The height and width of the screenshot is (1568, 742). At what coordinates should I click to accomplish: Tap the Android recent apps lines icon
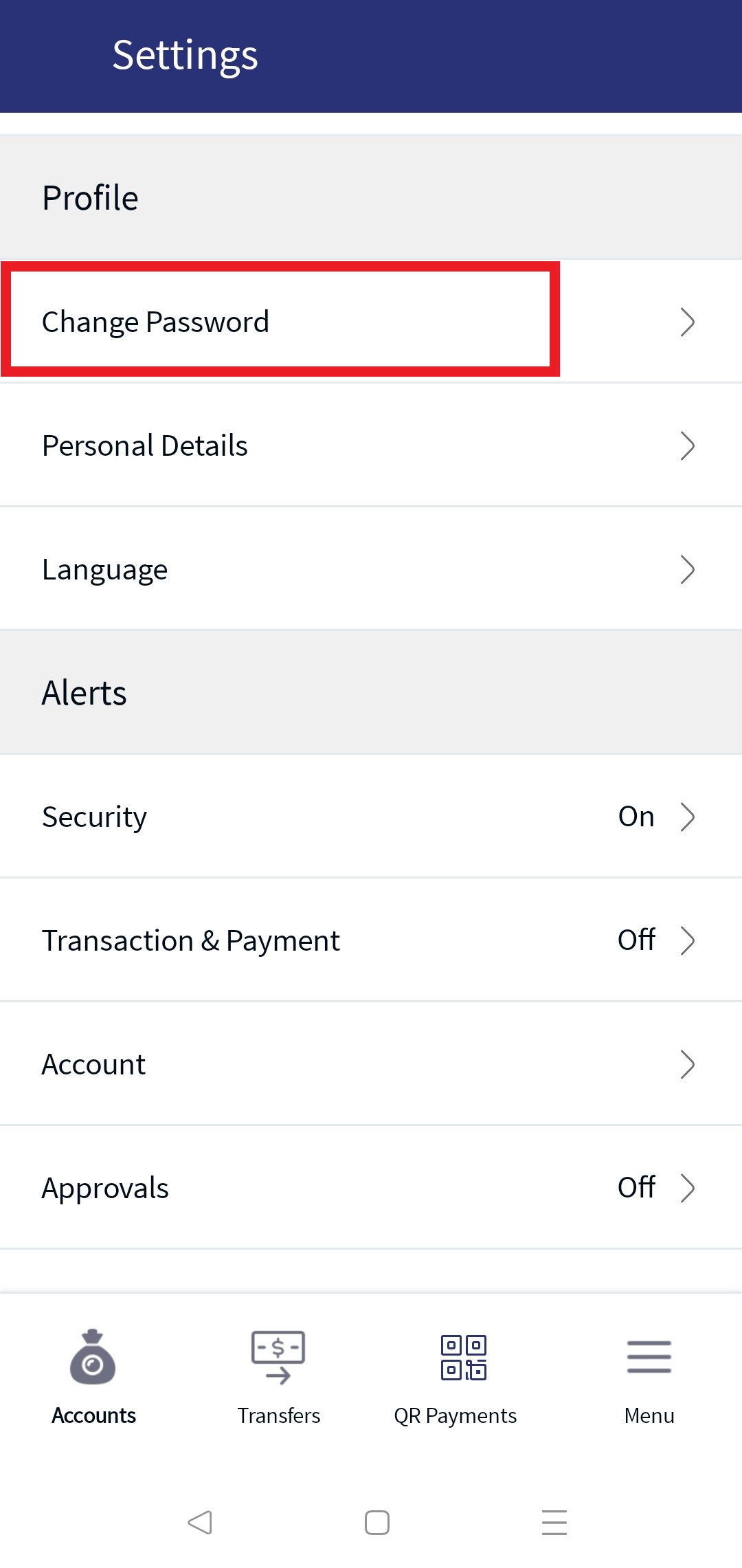554,1522
